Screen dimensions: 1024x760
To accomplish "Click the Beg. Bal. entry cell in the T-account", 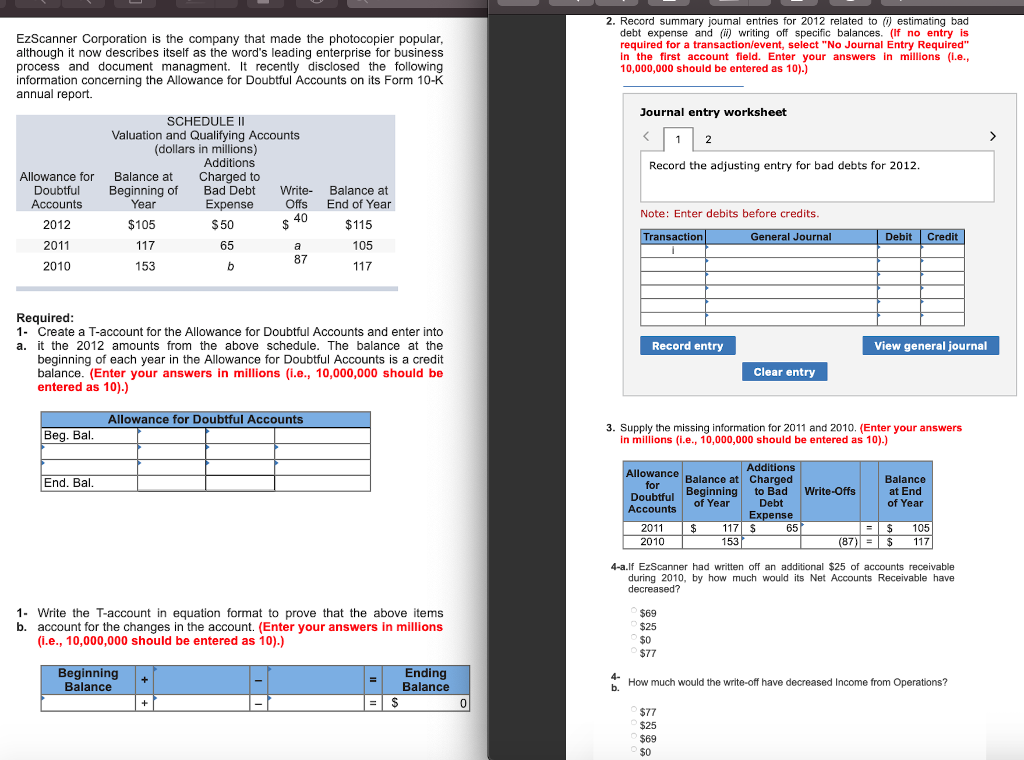I will click(170, 436).
